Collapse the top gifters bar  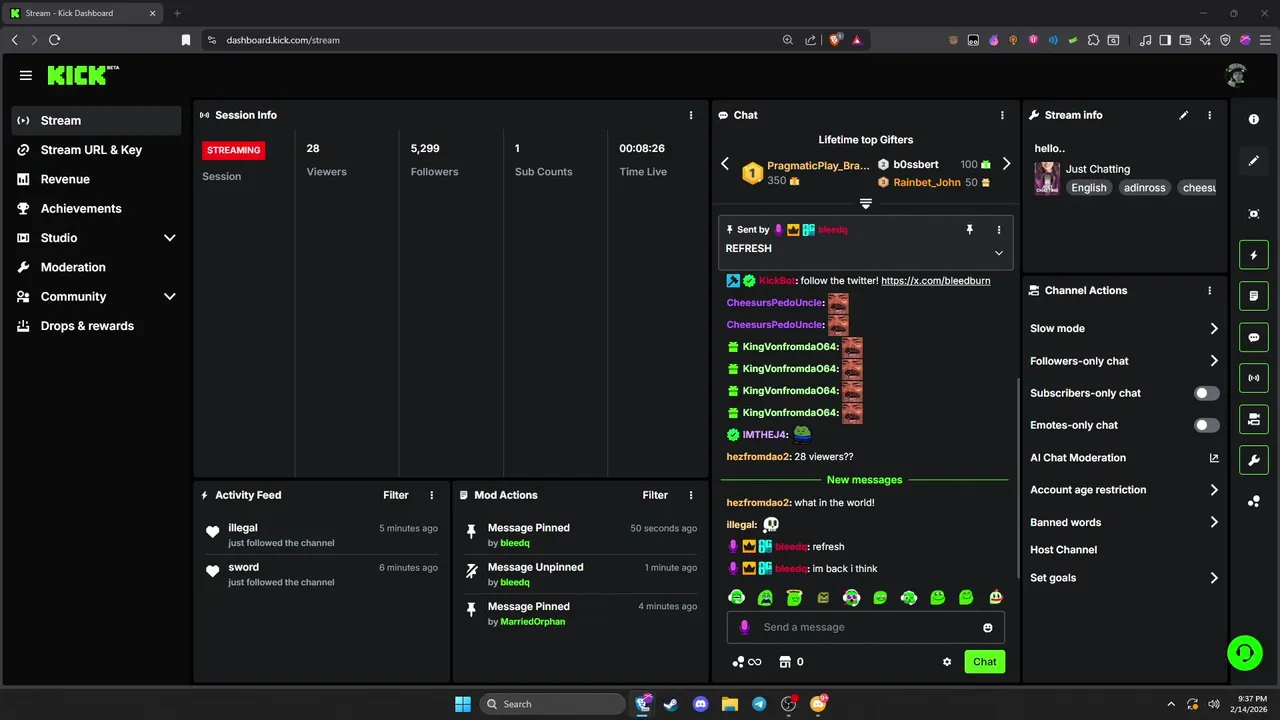pos(866,204)
